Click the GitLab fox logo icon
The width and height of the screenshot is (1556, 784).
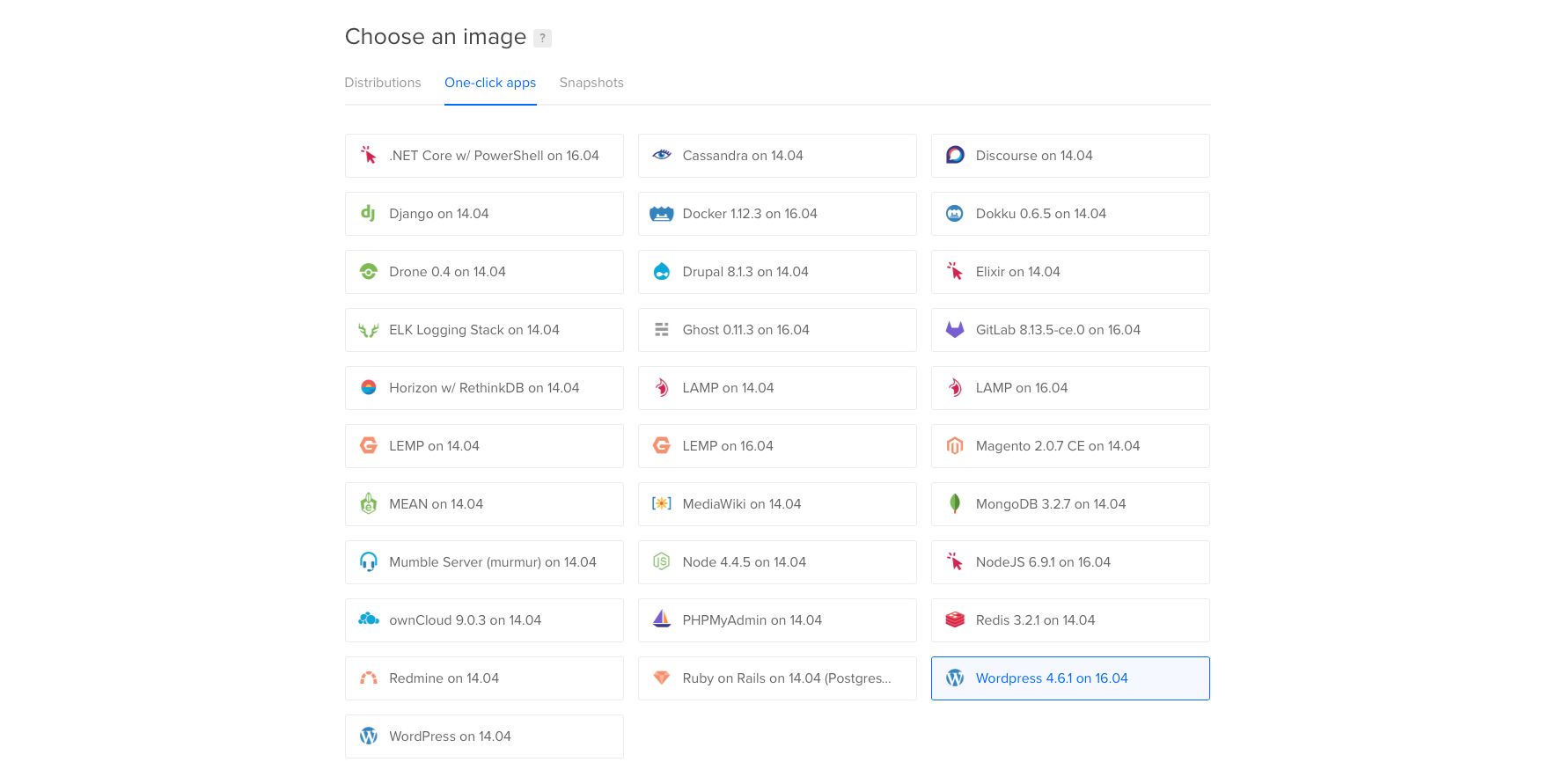[954, 330]
